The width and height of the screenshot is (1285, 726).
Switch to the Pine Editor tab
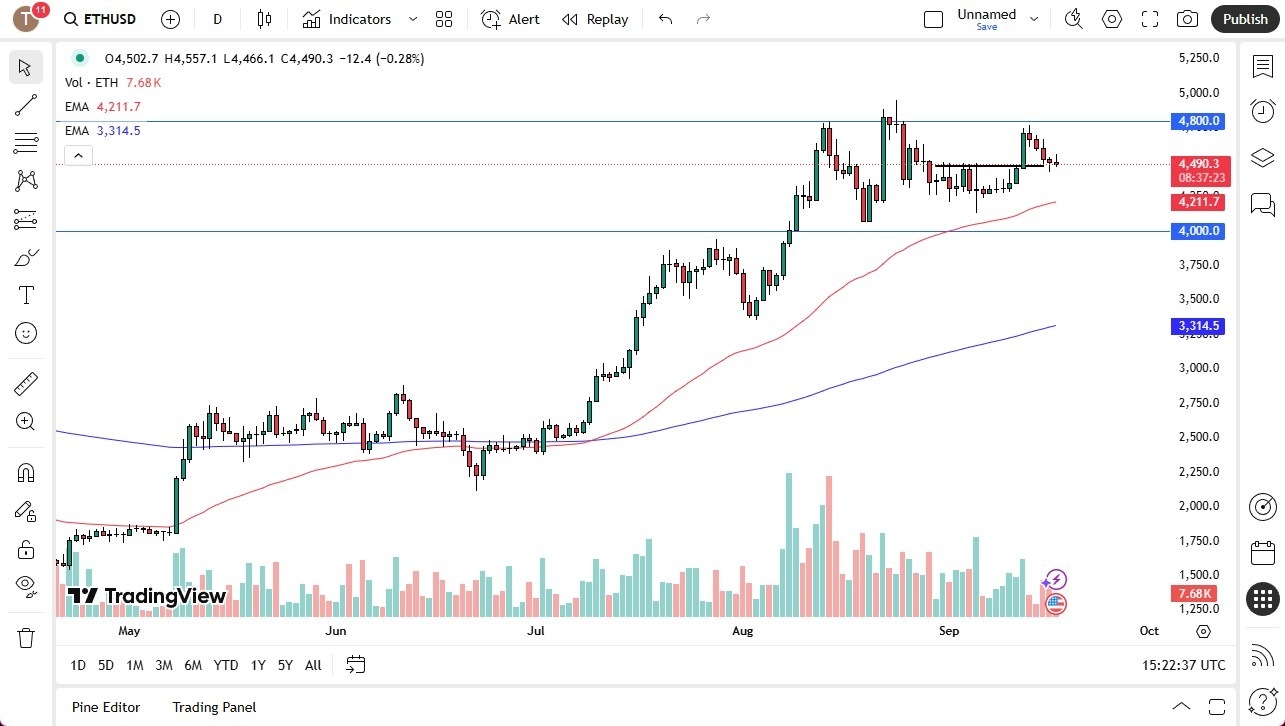pos(105,707)
